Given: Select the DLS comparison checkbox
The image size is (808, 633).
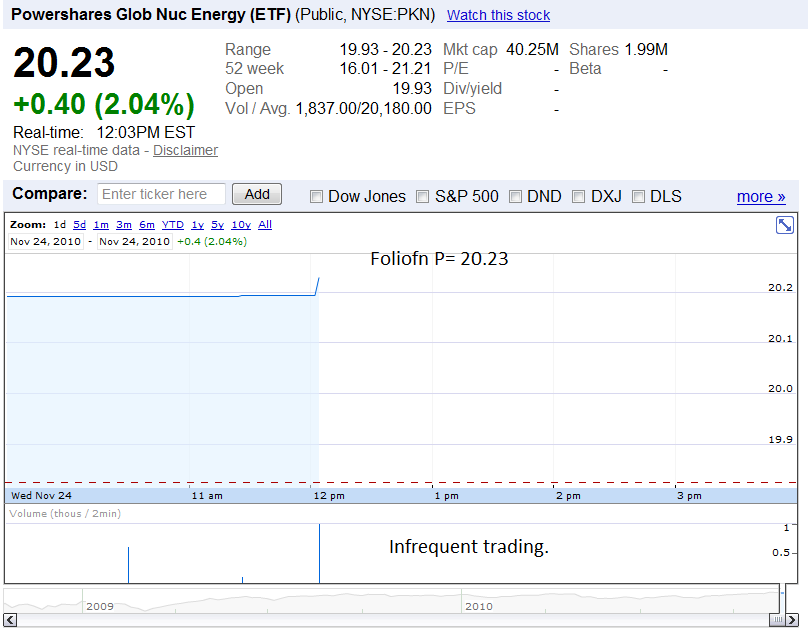Looking at the screenshot, I should tap(638, 196).
